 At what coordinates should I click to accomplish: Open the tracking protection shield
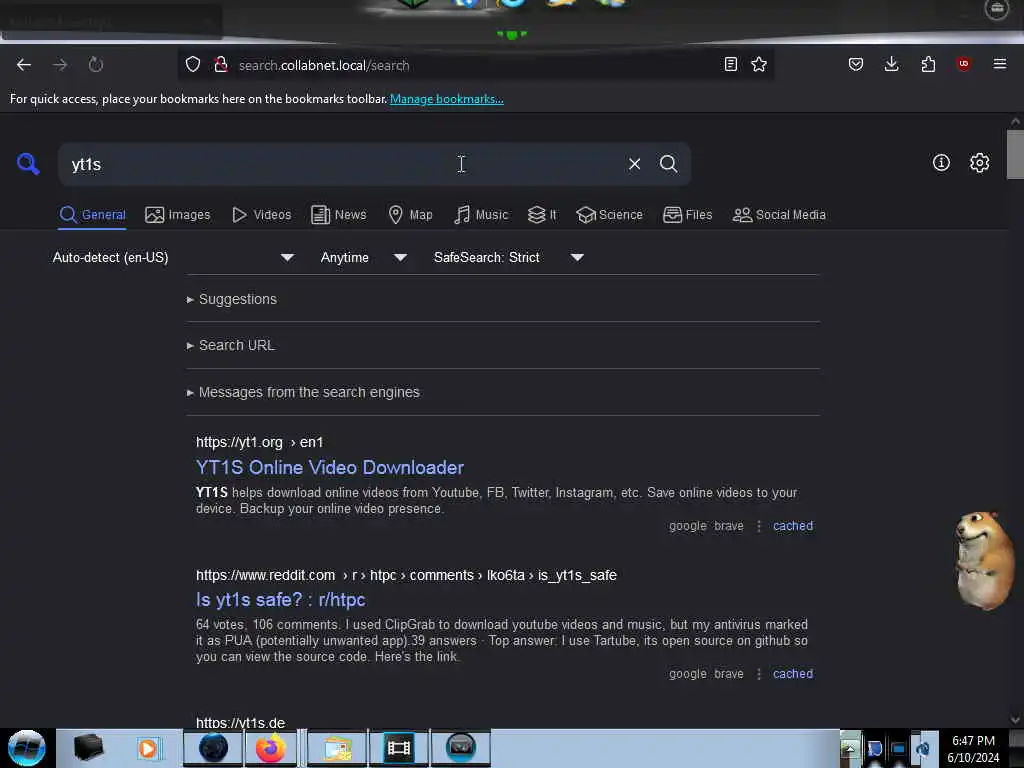(193, 65)
